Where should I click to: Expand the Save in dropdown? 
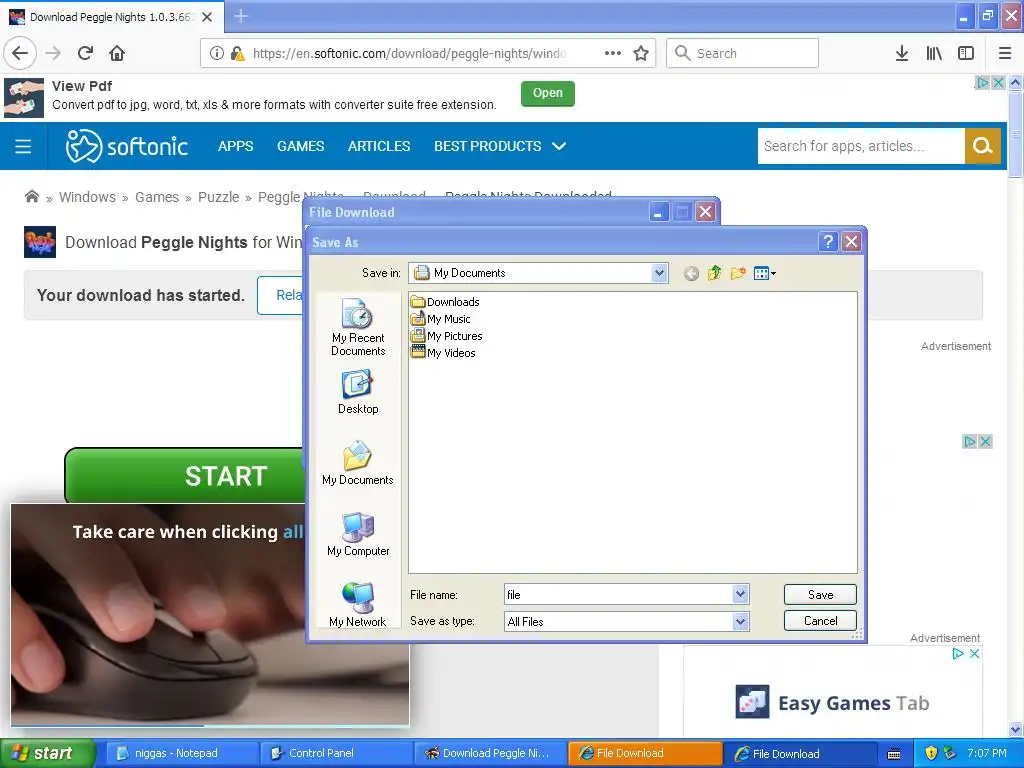[x=660, y=273]
